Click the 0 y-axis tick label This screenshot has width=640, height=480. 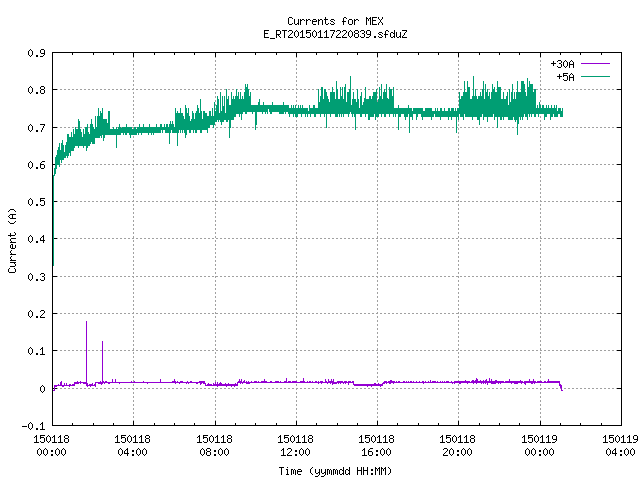click(42, 389)
